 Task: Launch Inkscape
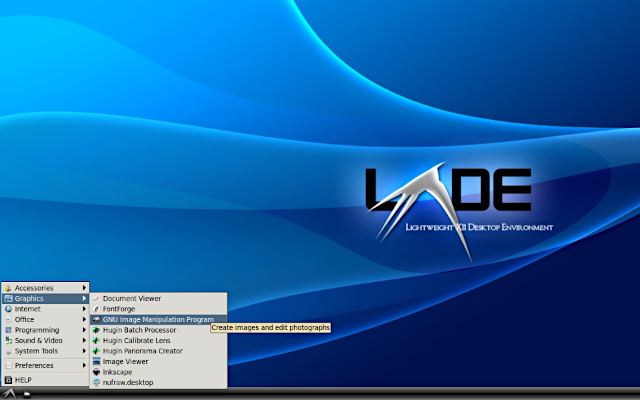click(158, 372)
